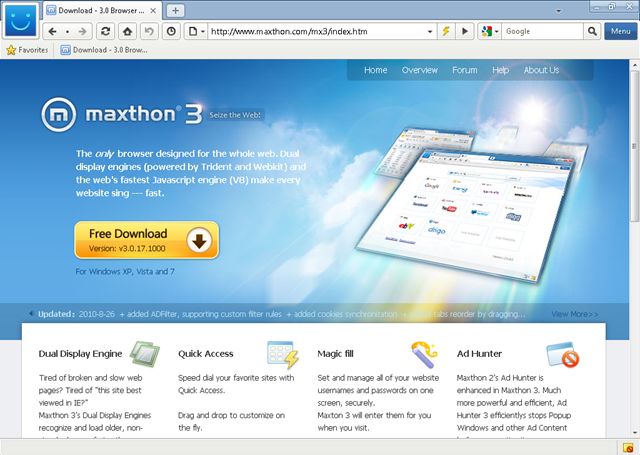Screen dimensions: 640x455
Task: Click the Quick Access lightning icon
Action: click(x=283, y=354)
